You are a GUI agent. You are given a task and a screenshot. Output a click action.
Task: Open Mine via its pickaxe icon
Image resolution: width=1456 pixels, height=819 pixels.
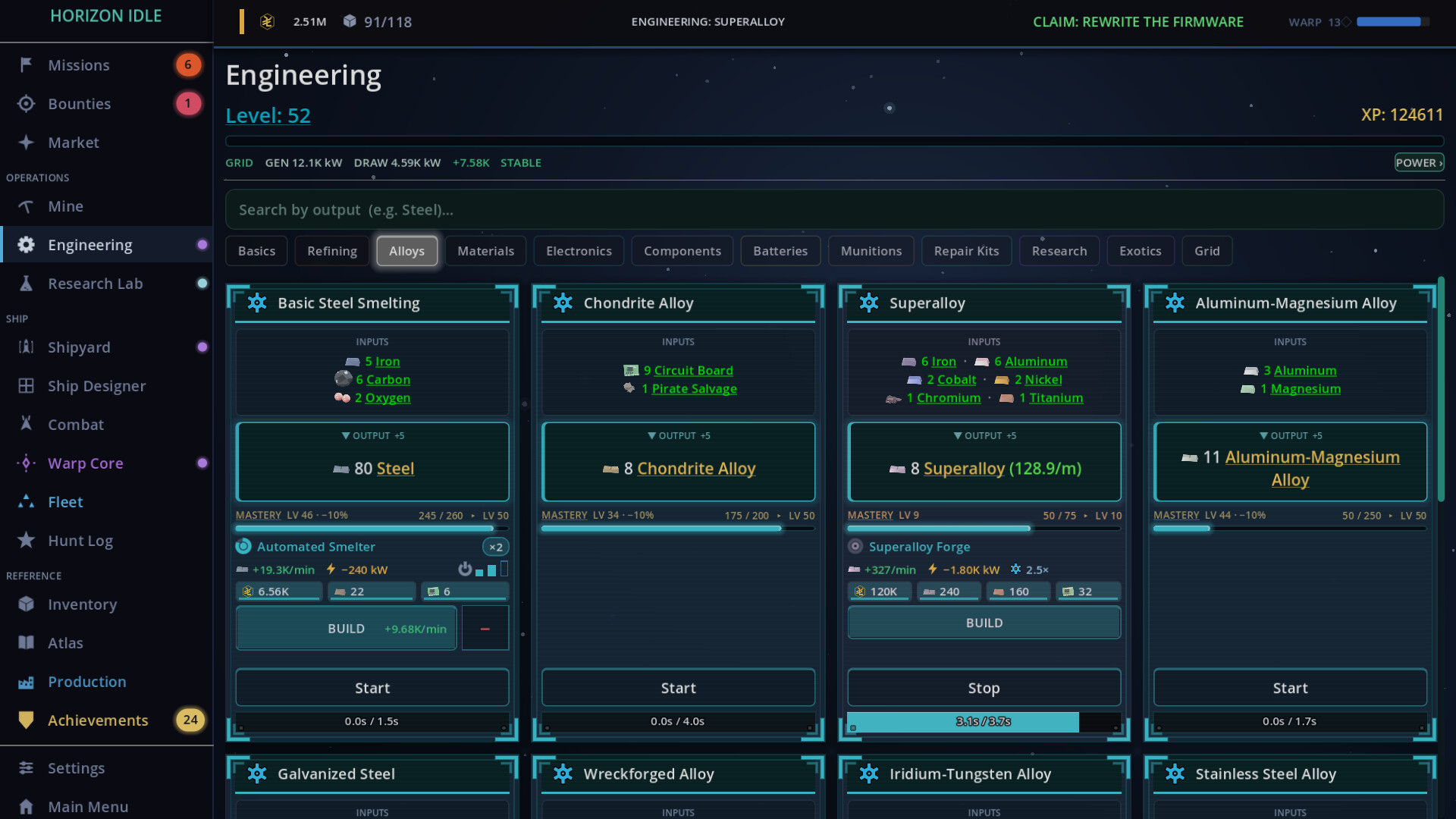[26, 206]
